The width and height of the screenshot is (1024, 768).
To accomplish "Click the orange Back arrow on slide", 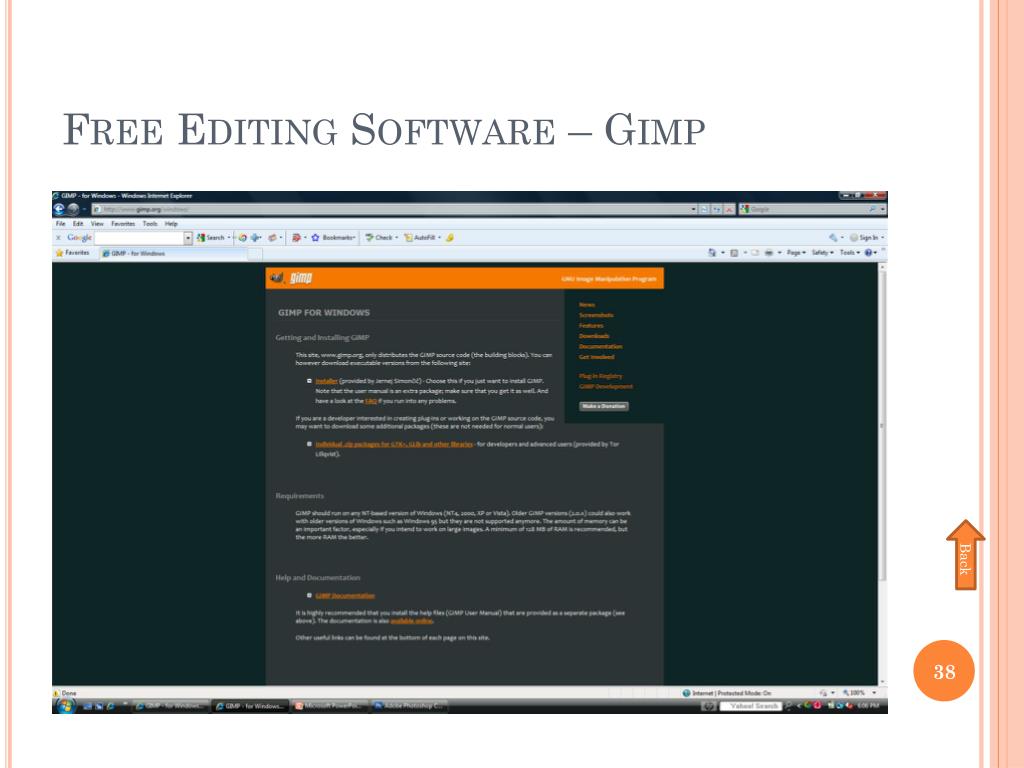I will pyautogui.click(x=965, y=554).
